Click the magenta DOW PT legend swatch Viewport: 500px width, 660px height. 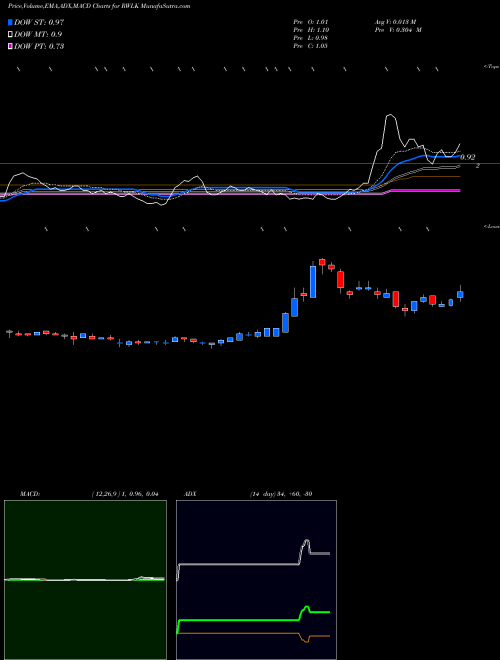(x=10, y=46)
